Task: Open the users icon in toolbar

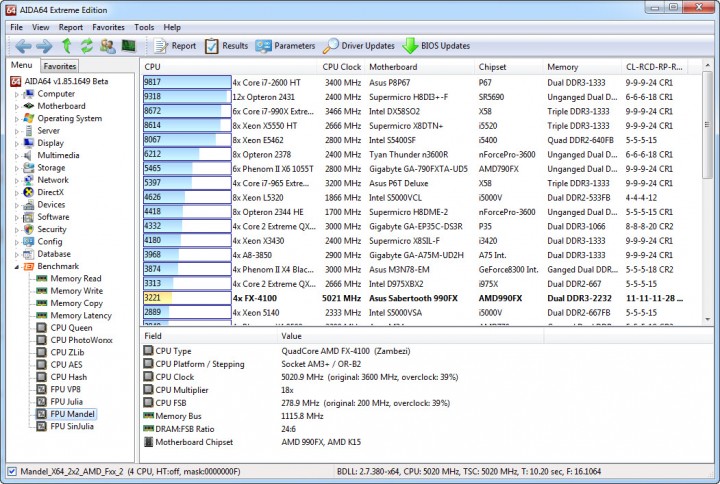Action: (x=108, y=46)
